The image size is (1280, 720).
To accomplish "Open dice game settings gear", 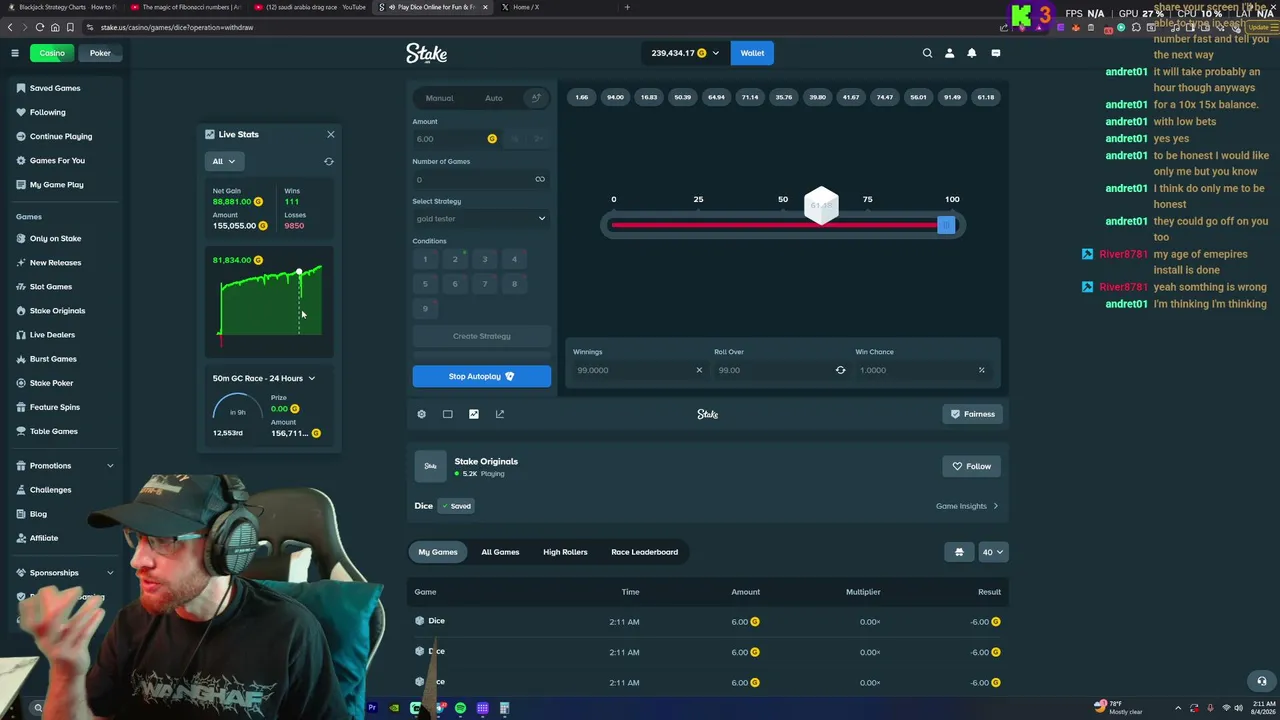I will [x=421, y=414].
